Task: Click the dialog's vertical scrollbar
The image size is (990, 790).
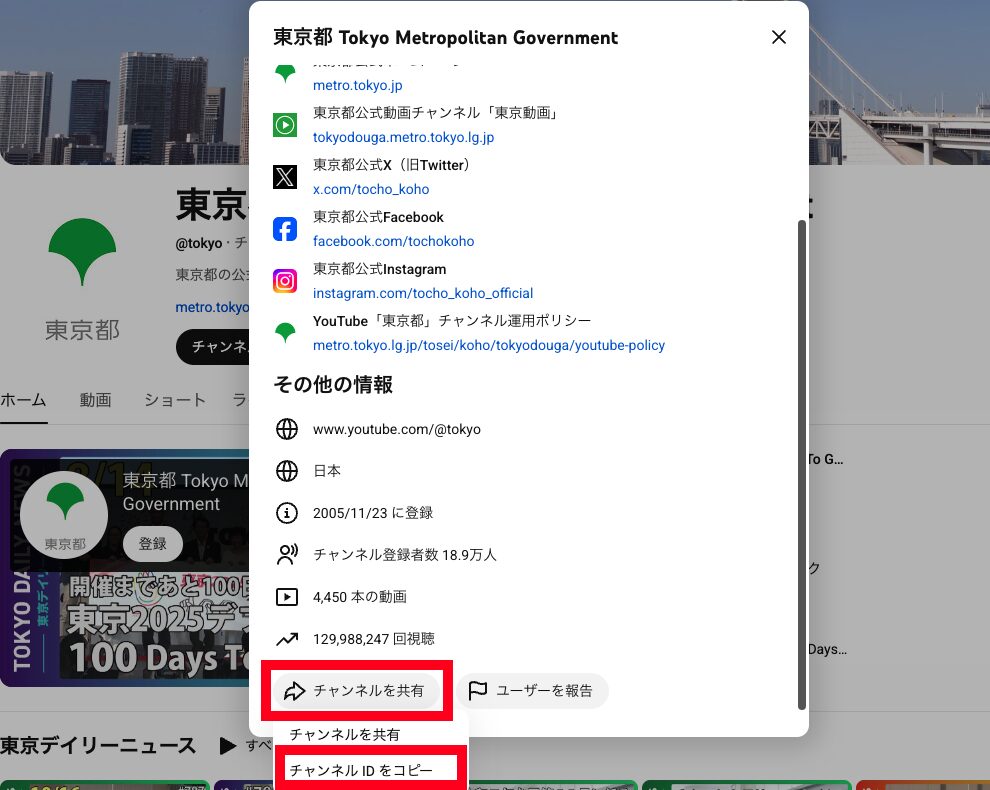Action: (800, 460)
